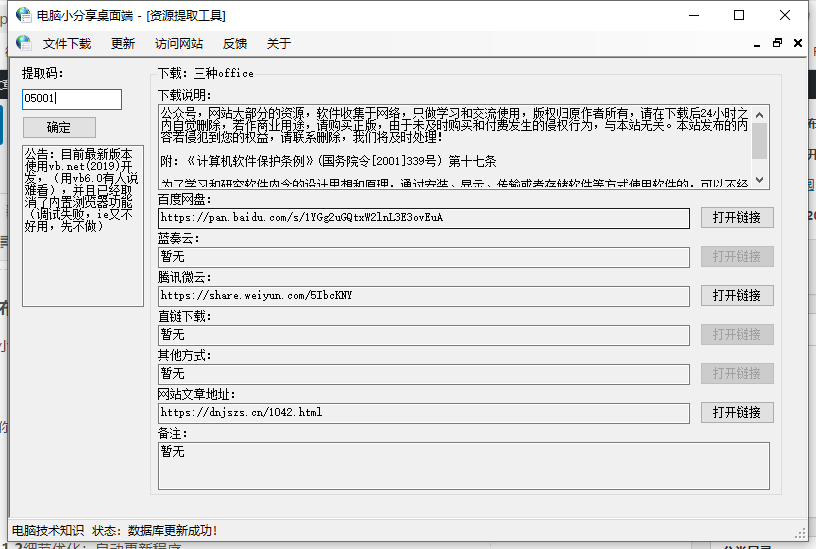The height and width of the screenshot is (549, 816).
Task: Click the 蓝奏云 field showing 暂无
Action: click(x=424, y=257)
